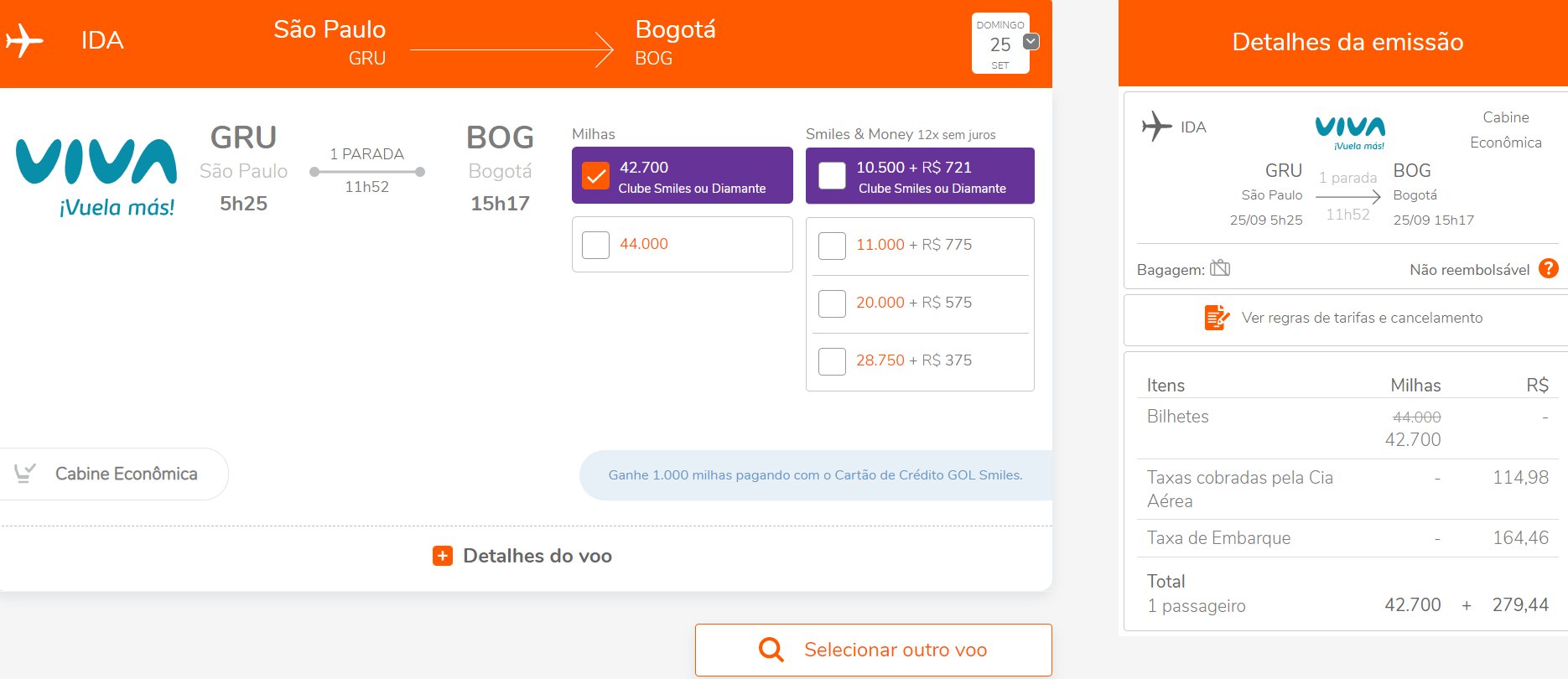The height and width of the screenshot is (679, 1568).
Task: Click the IDA airplane icon in header
Action: (23, 40)
